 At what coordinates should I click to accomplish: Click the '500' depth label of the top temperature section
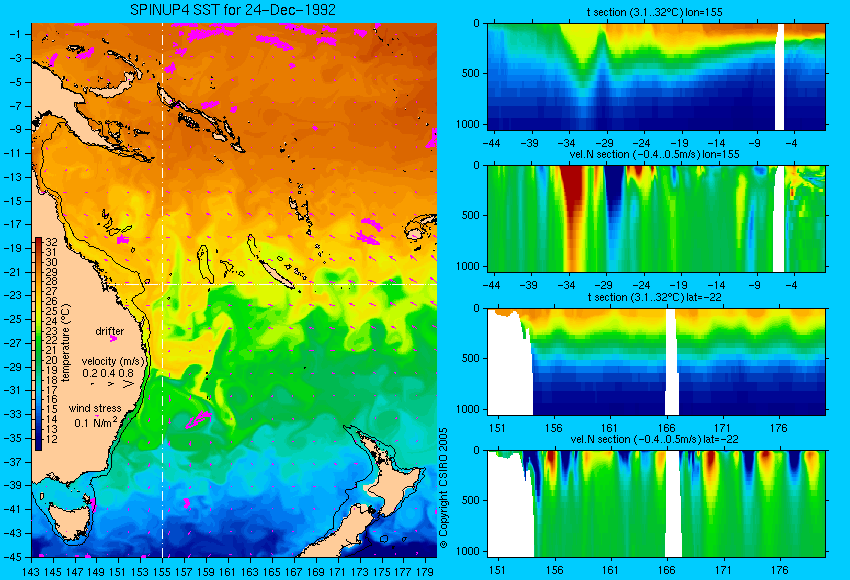tap(471, 73)
